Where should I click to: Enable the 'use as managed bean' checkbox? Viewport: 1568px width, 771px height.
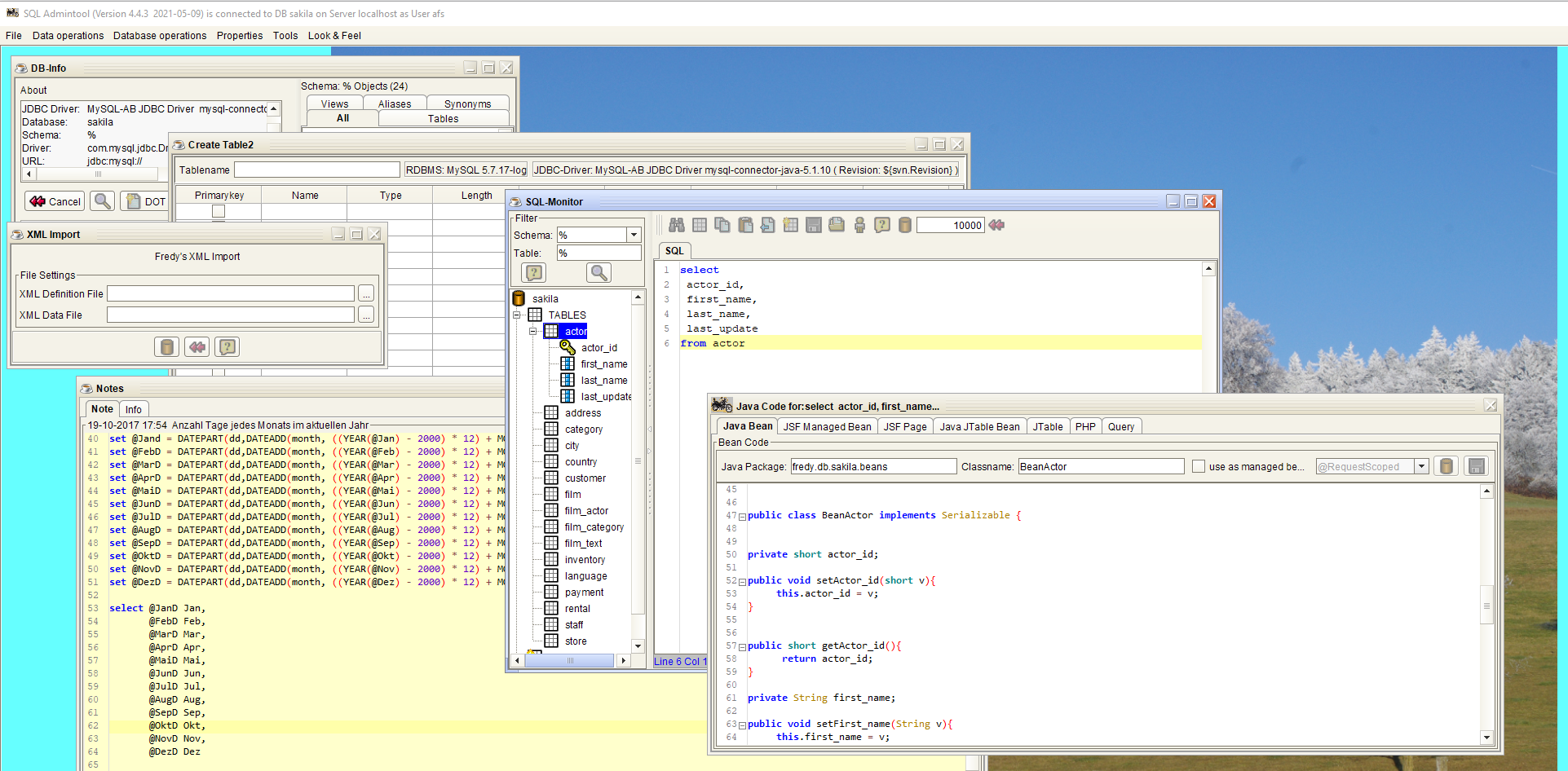1198,466
